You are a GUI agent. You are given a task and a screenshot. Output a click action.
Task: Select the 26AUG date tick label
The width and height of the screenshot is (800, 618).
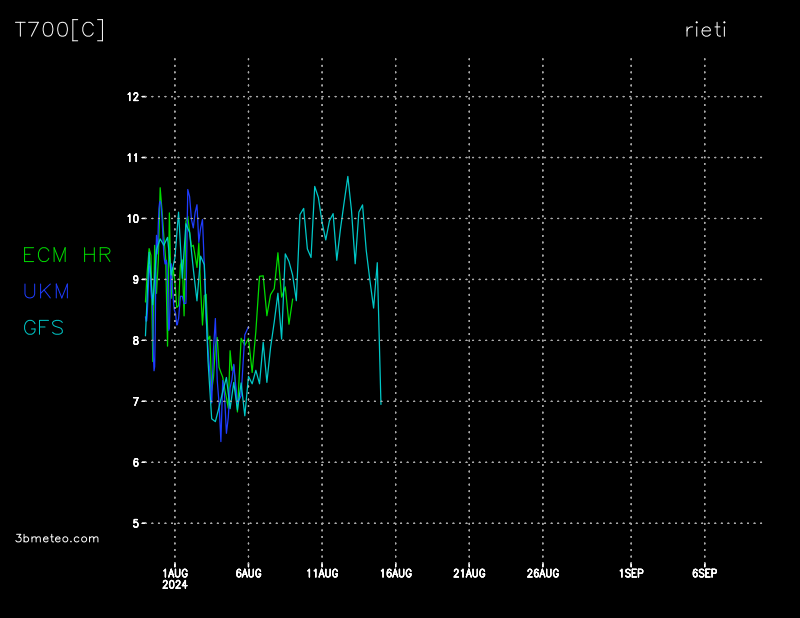543,573
